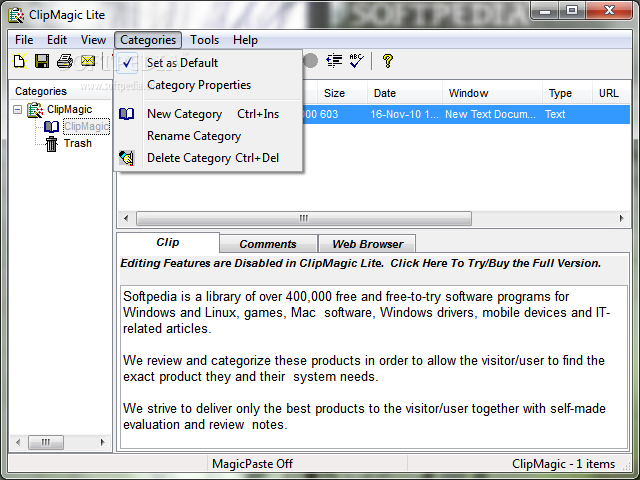Close the open Categories menu
640x480 pixels.
[x=148, y=40]
